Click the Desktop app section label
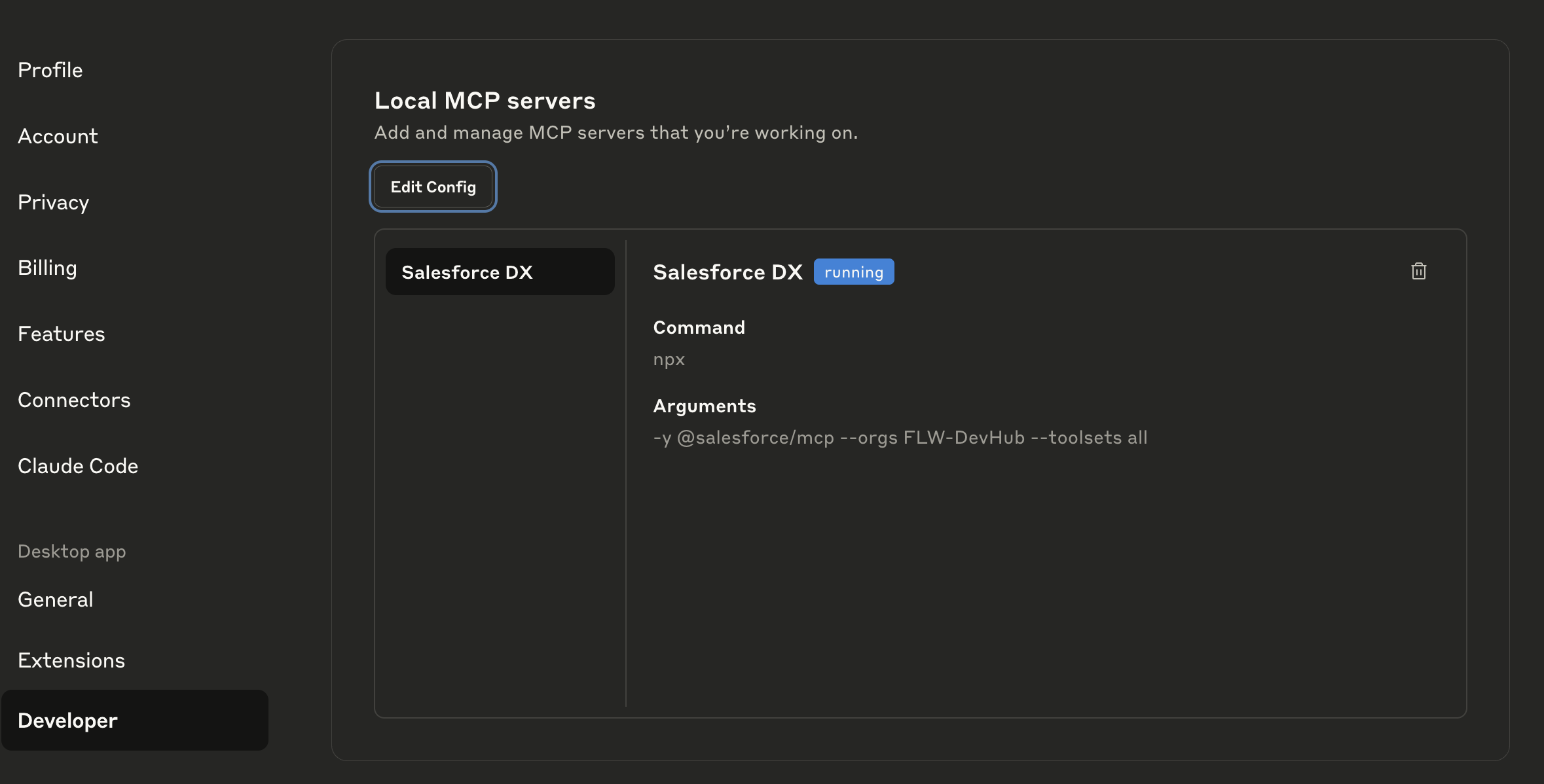Viewport: 1544px width, 784px height. click(x=72, y=552)
